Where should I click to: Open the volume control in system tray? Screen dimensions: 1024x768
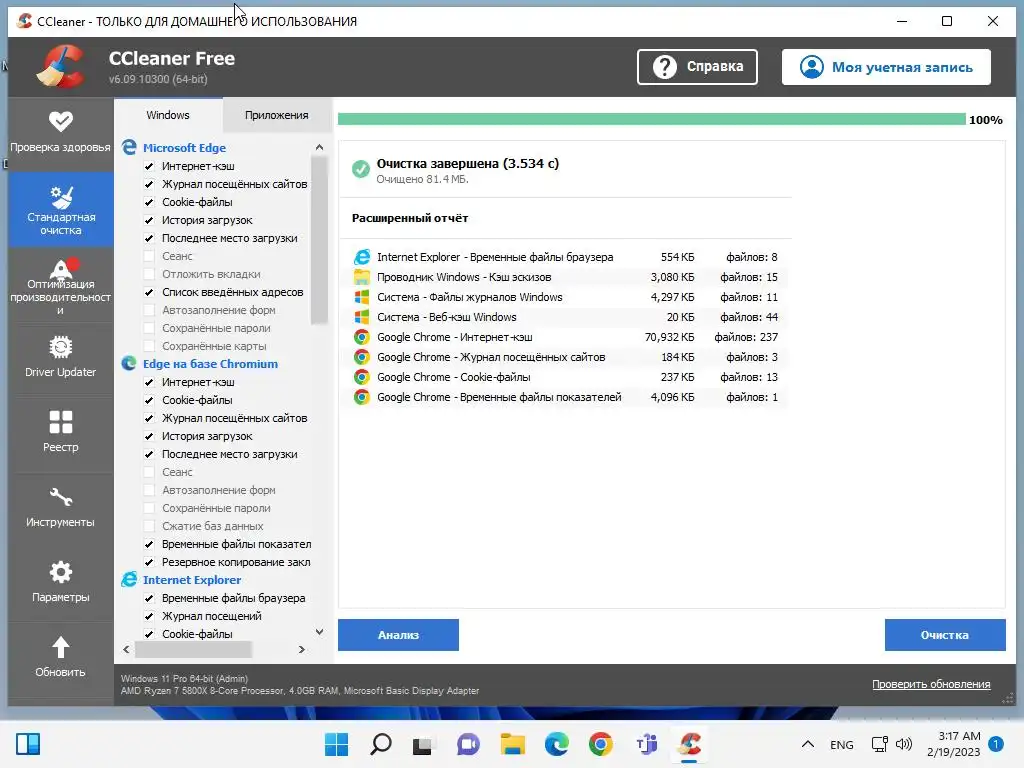(904, 744)
